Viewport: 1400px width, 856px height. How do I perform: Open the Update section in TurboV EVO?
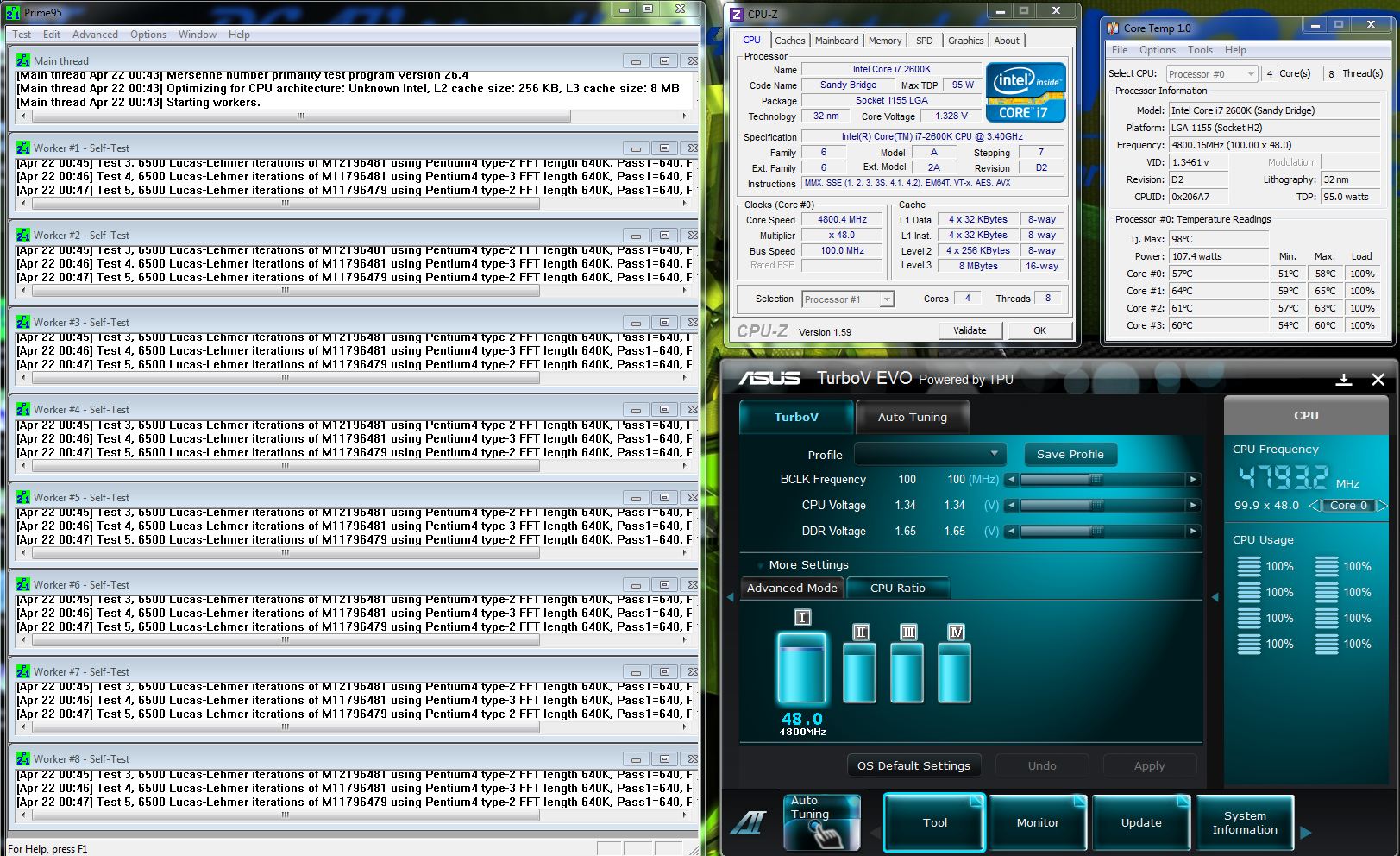[x=1141, y=822]
